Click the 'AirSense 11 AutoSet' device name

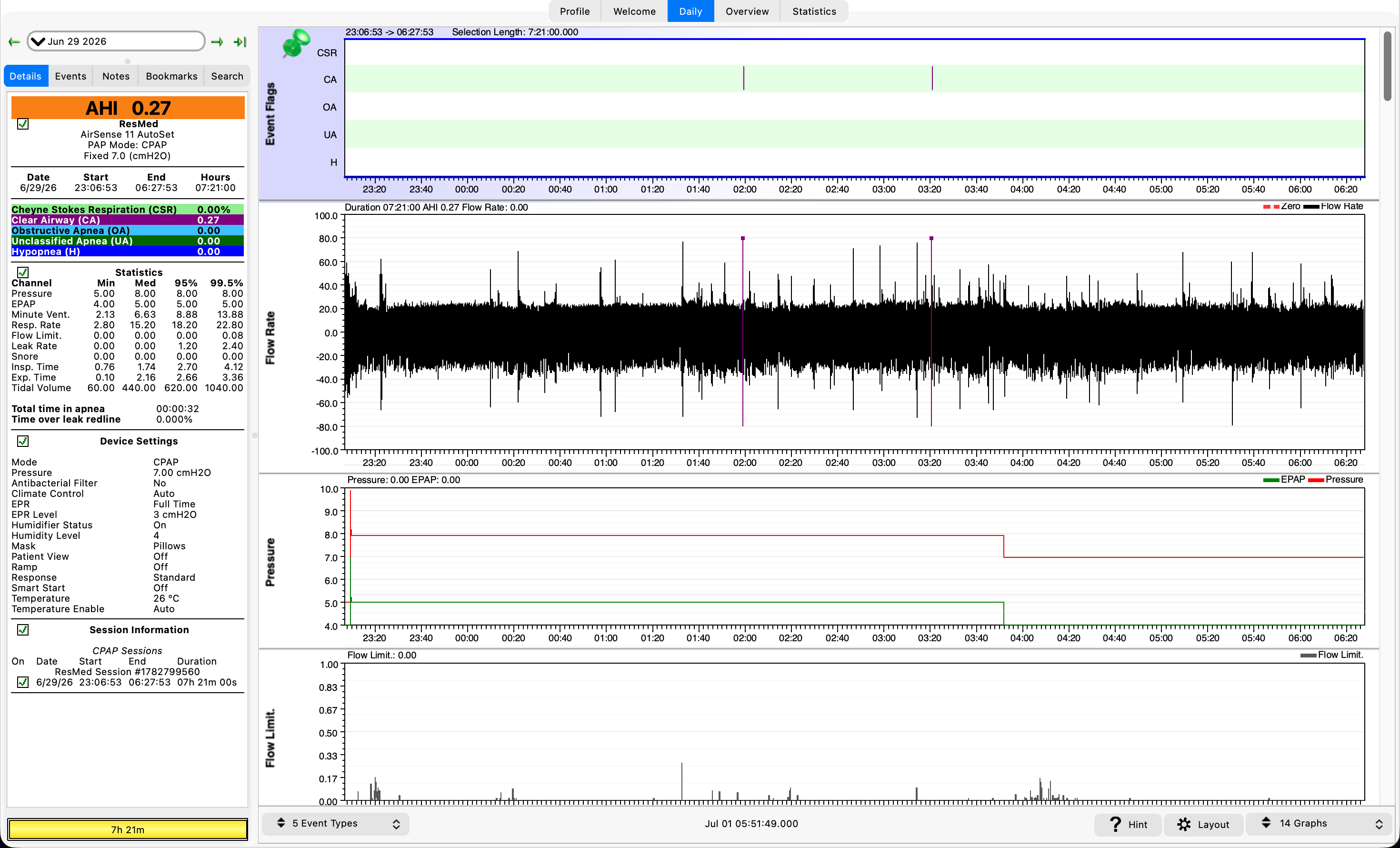pos(127,134)
